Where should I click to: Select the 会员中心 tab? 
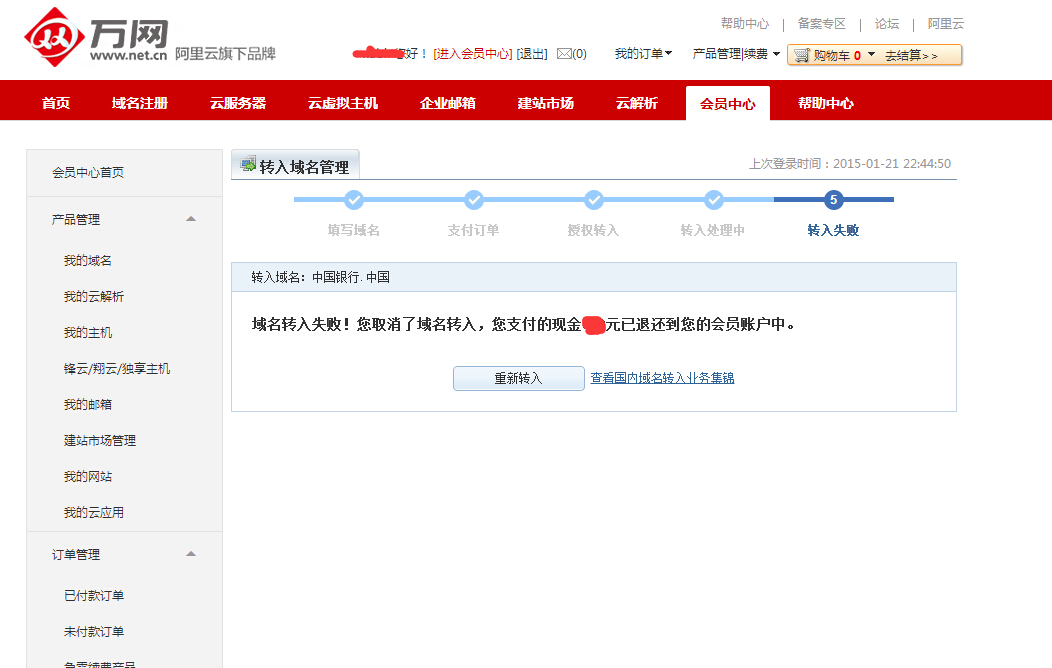728,104
